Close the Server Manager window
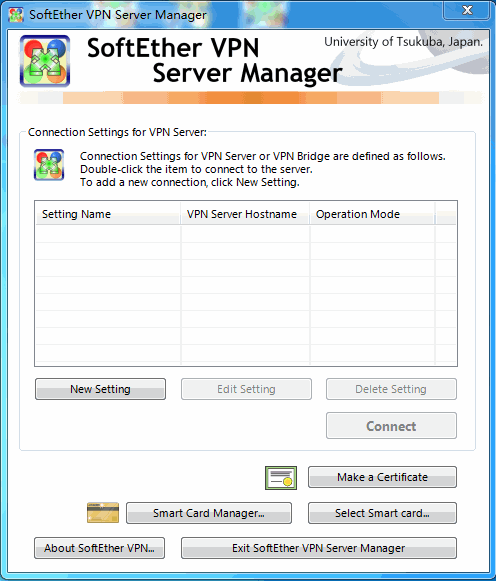Image resolution: width=496 pixels, height=581 pixels. coord(467,10)
